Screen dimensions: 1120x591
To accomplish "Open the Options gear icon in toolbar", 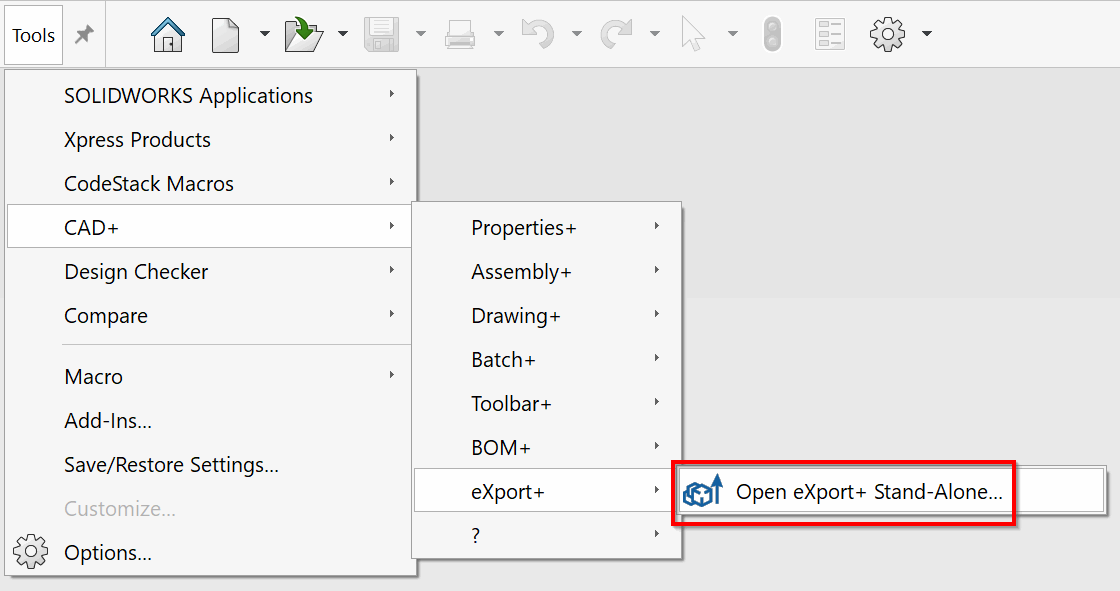I will (x=887, y=34).
